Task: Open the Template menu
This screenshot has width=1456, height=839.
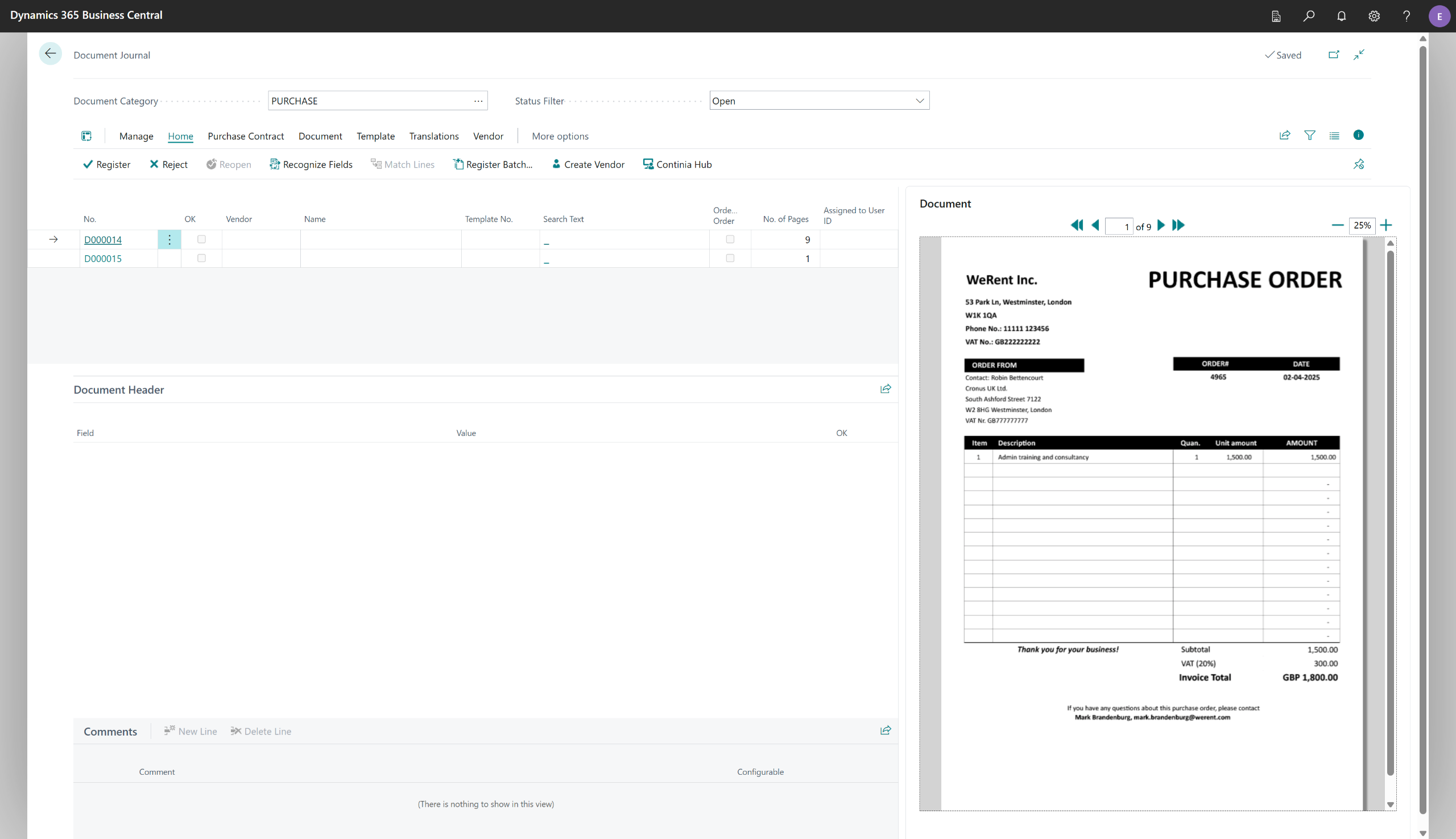Action: point(376,136)
